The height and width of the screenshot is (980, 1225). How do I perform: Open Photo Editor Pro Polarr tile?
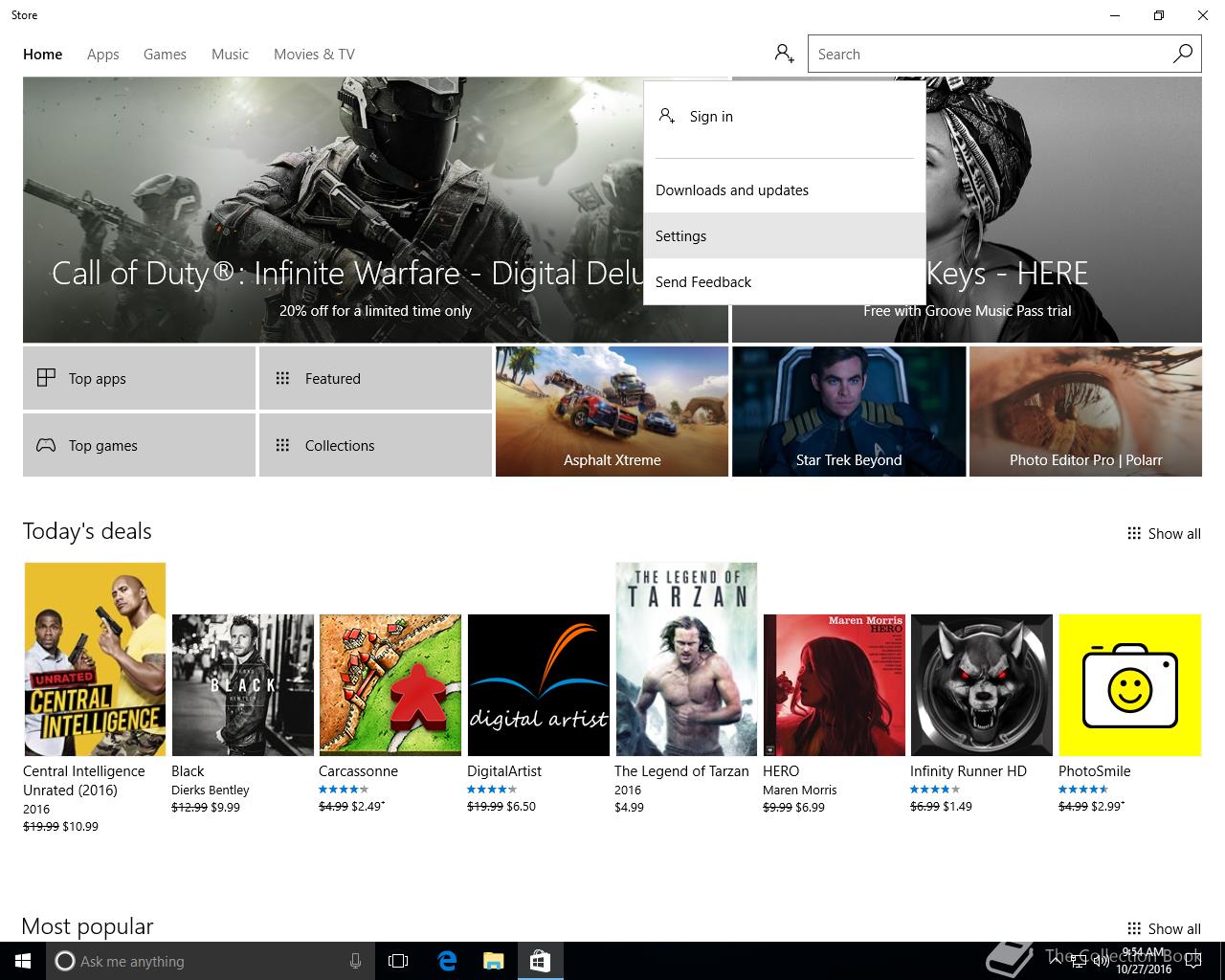(1085, 412)
